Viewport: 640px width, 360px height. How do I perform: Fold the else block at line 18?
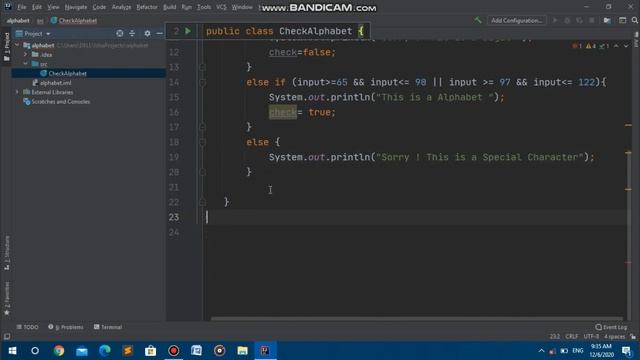click(x=202, y=142)
